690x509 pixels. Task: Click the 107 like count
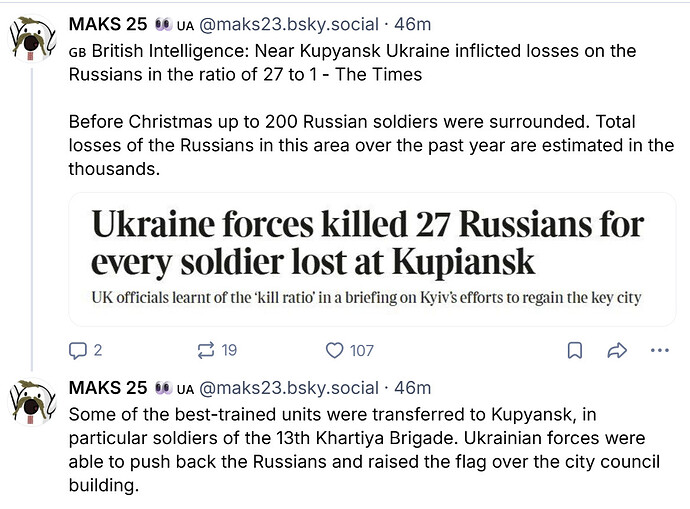pos(361,350)
